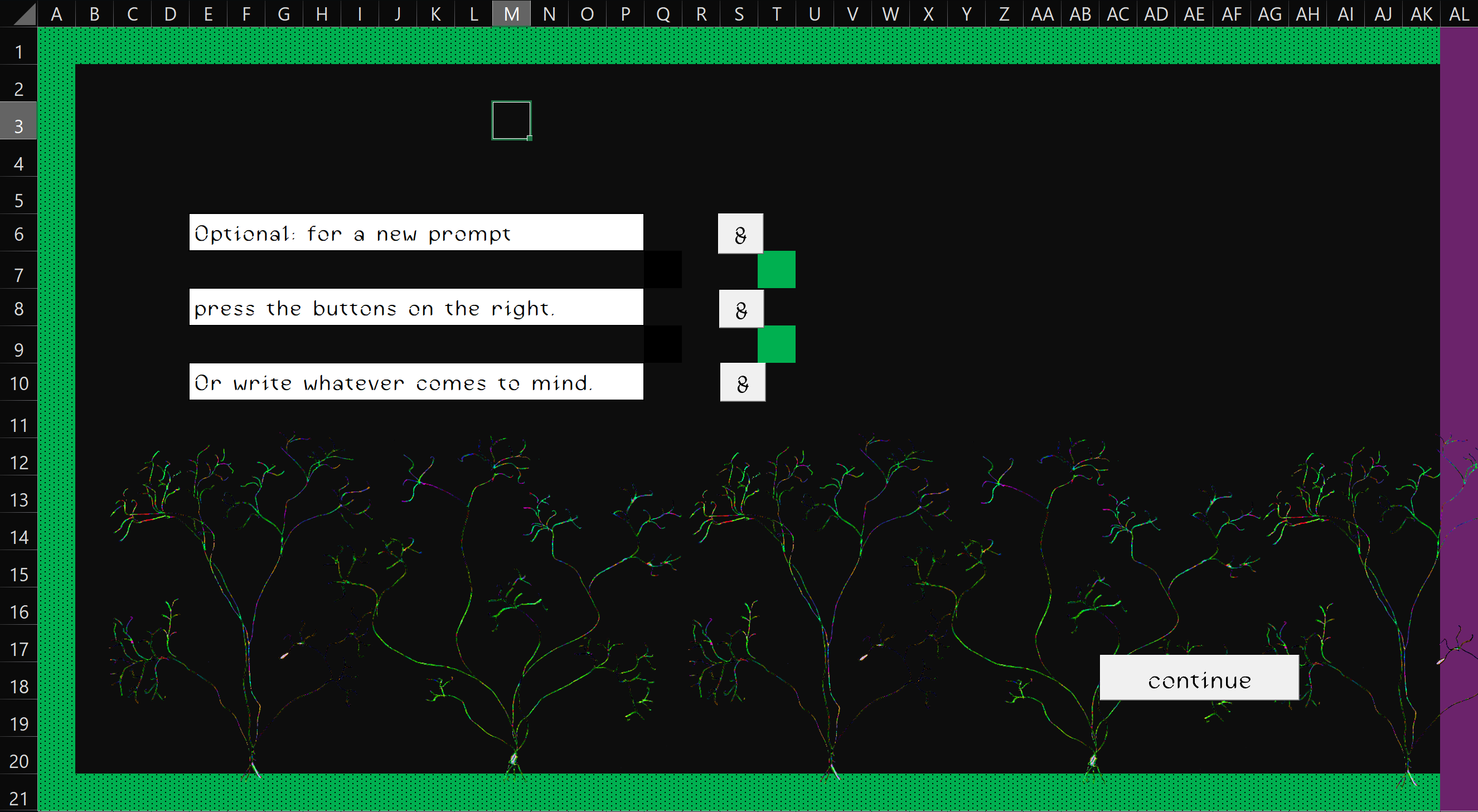
Task: Click the continue button
Action: (x=1199, y=677)
